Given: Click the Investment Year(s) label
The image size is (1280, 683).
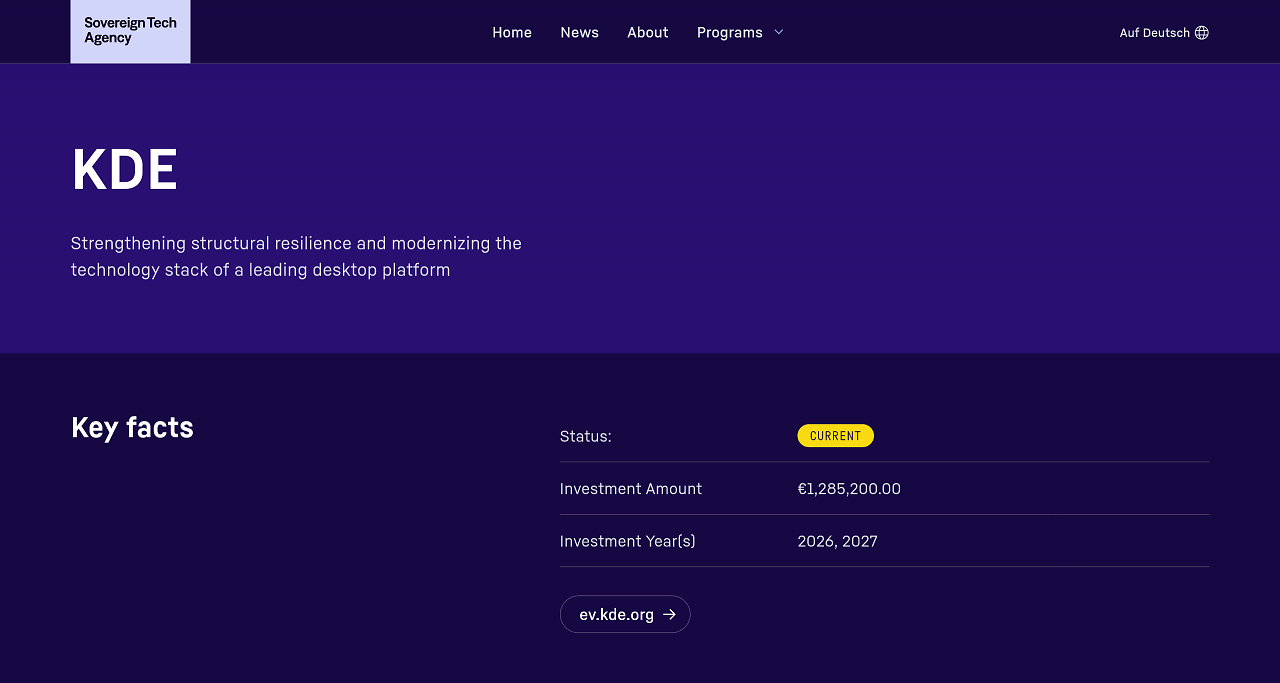Looking at the screenshot, I should coord(628,541).
